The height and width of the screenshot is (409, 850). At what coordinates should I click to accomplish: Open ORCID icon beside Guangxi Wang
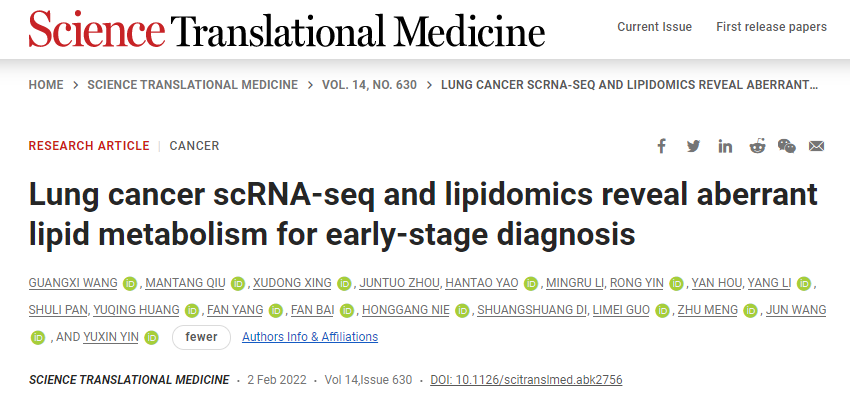130,284
